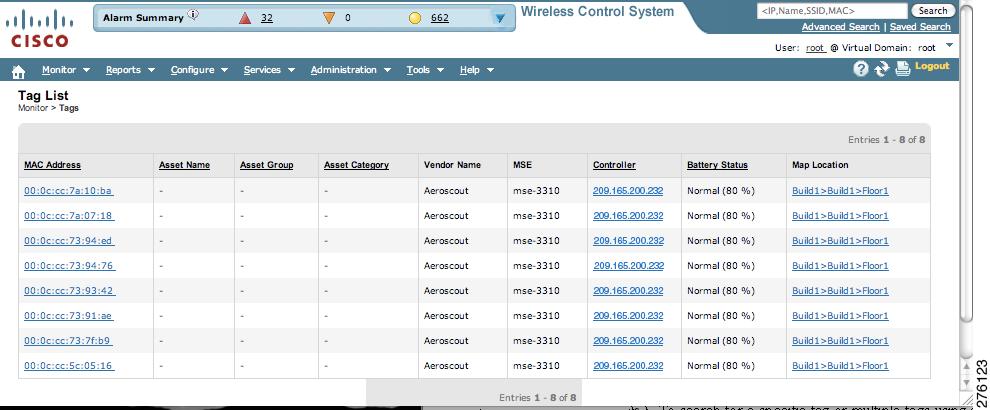The width and height of the screenshot is (990, 410).
Task: Click the Vendor Name column header
Action: click(x=452, y=165)
